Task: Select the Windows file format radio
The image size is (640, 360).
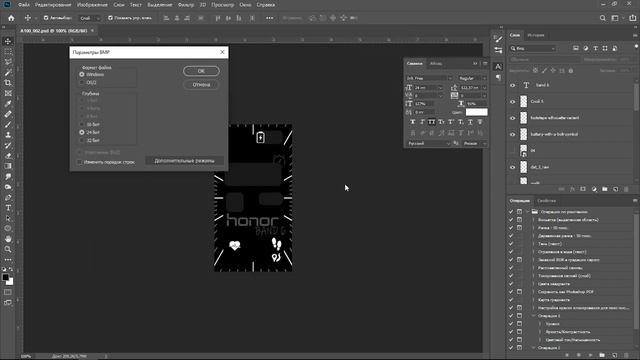Action: (82, 75)
